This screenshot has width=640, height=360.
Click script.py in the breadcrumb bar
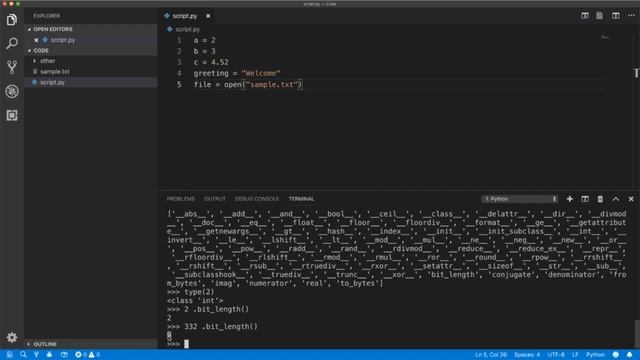pyautogui.click(x=187, y=29)
